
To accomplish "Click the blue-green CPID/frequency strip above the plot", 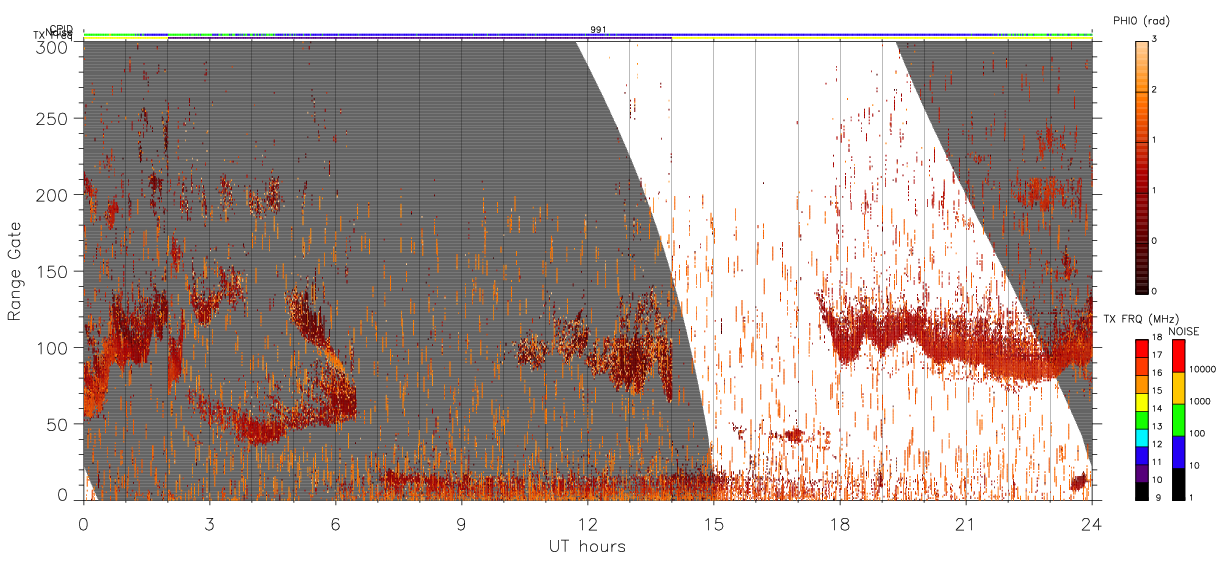I will [588, 34].
